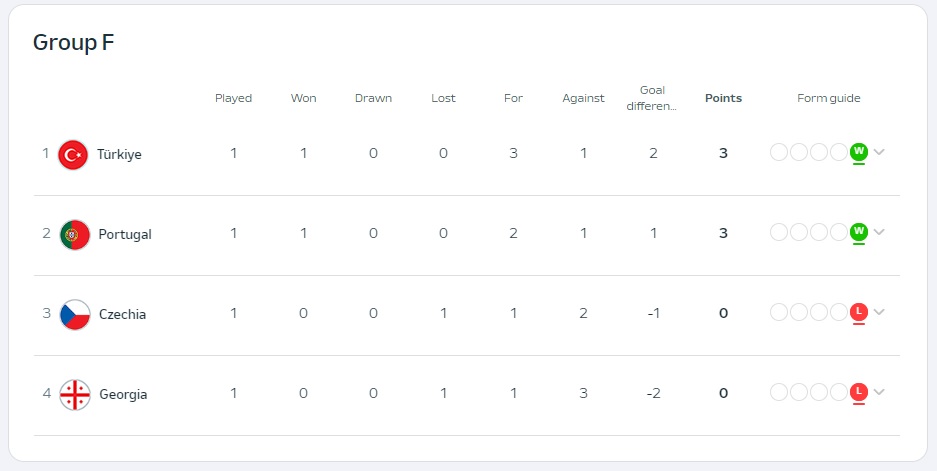Open the Czechia team link
The width and height of the screenshot is (937, 471).
[x=123, y=315]
